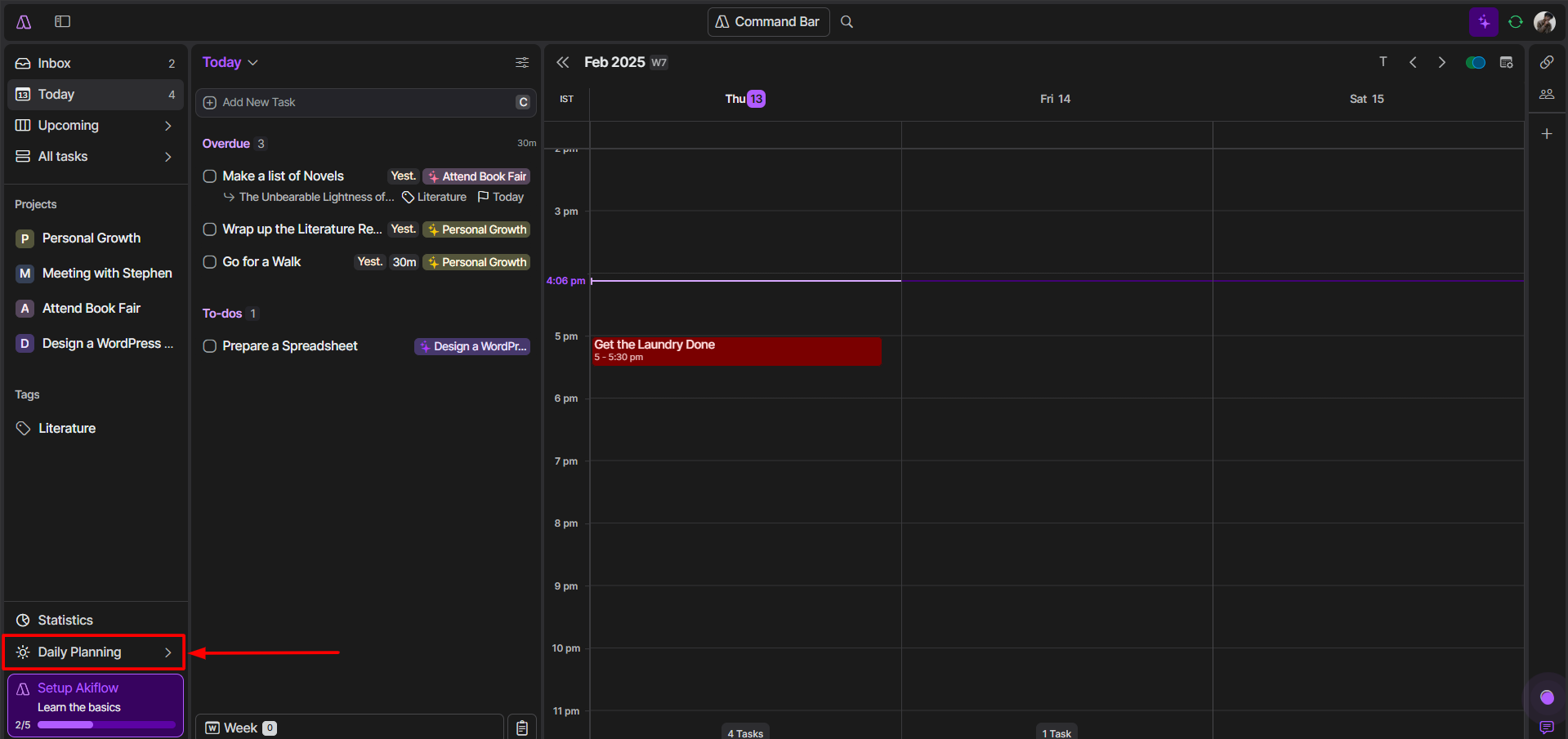Expand the Upcoming section chevron

click(168, 126)
